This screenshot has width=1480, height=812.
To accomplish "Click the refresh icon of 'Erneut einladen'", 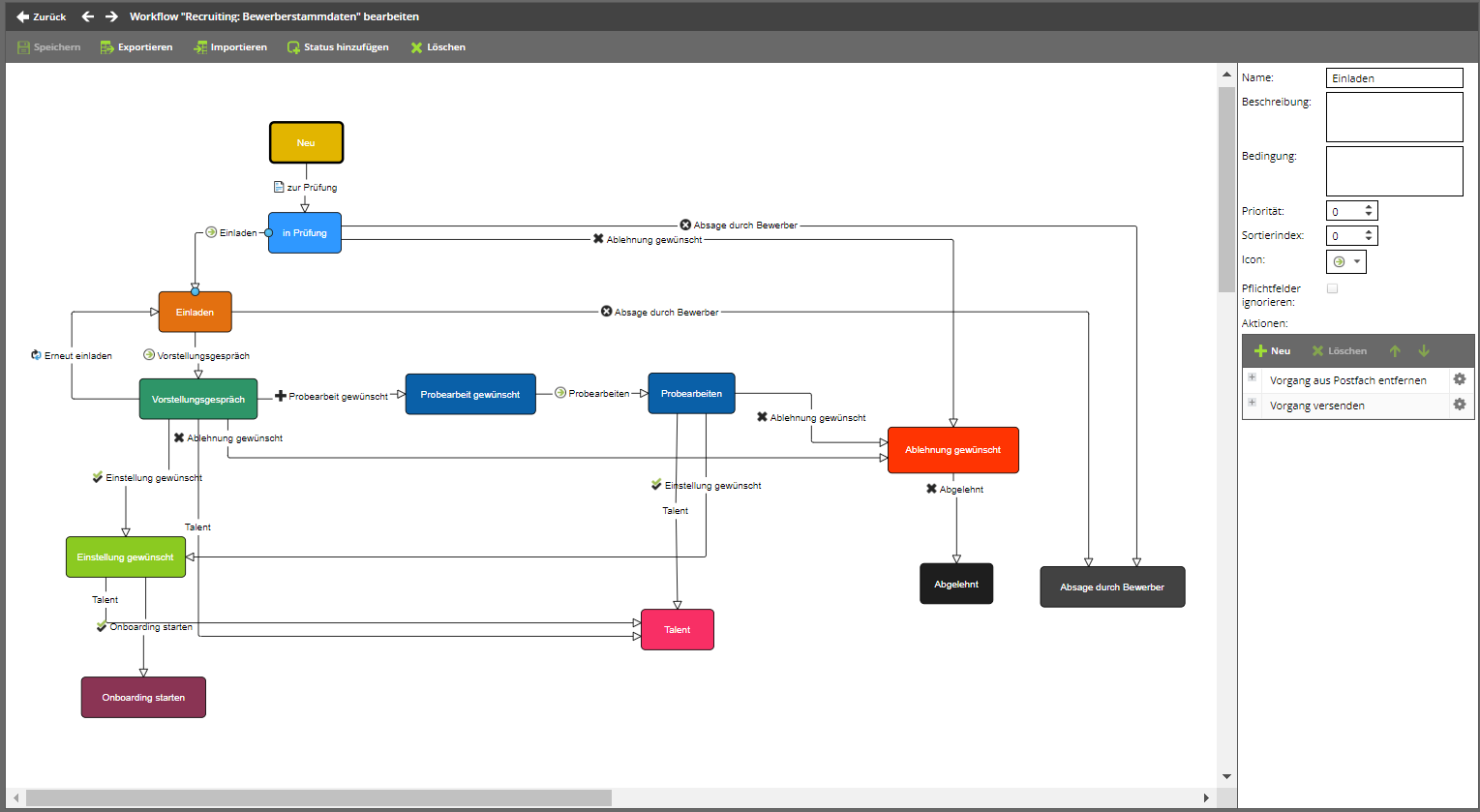I will point(37,355).
